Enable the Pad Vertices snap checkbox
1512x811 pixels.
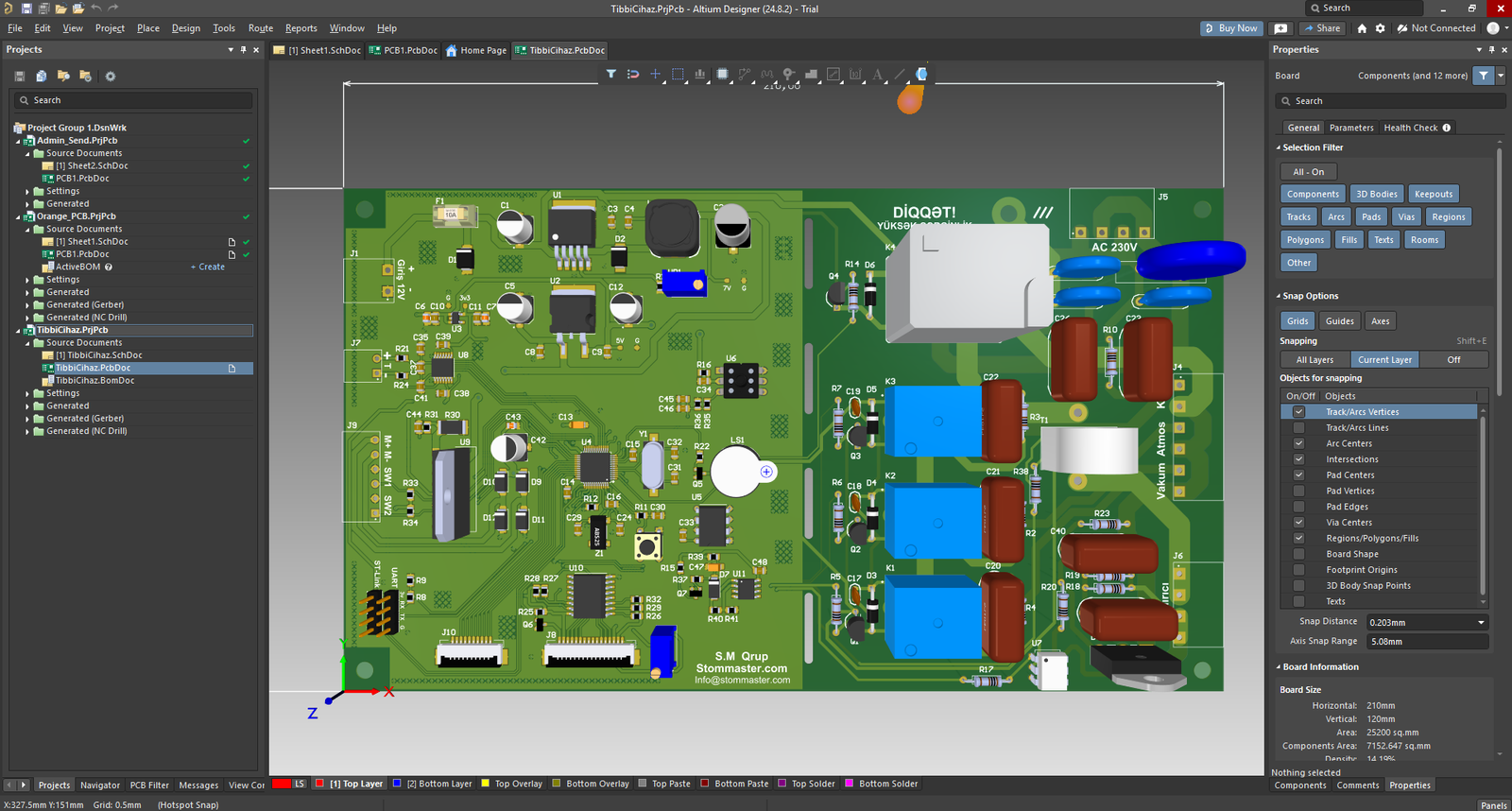coord(1298,491)
